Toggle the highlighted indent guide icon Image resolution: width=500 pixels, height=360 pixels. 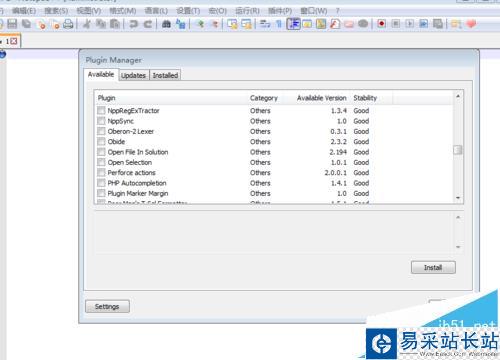tap(293, 24)
